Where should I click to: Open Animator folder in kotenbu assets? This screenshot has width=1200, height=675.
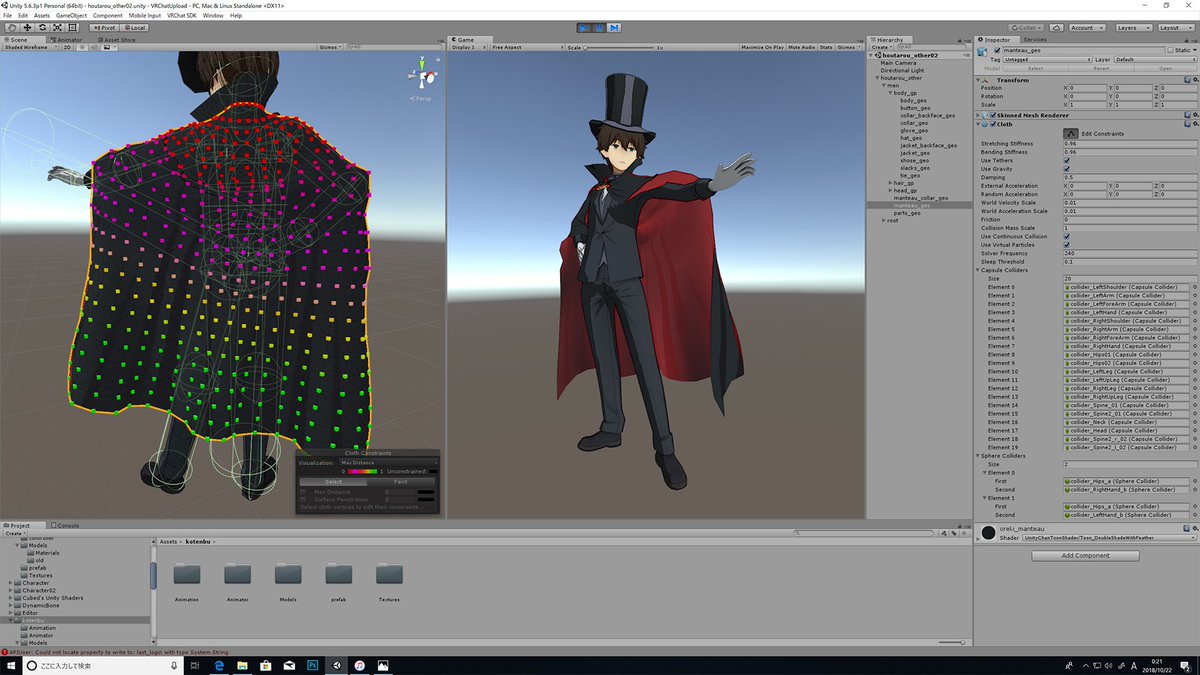click(237, 574)
